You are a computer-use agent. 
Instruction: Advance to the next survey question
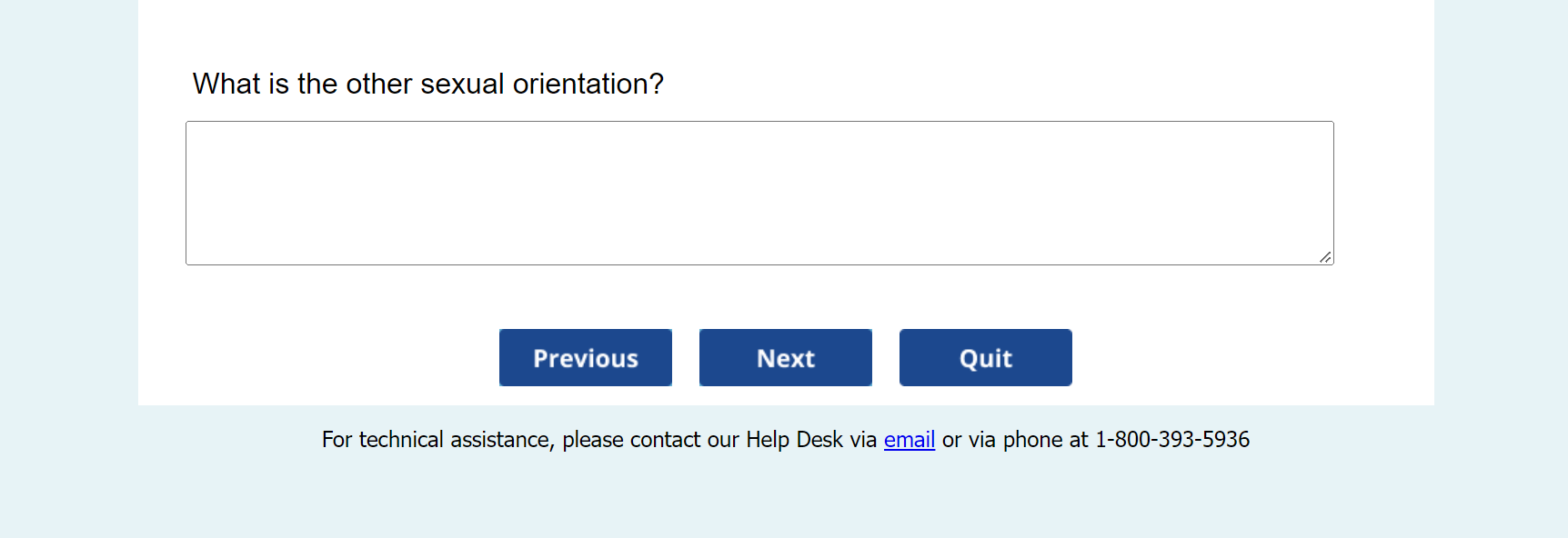786,358
